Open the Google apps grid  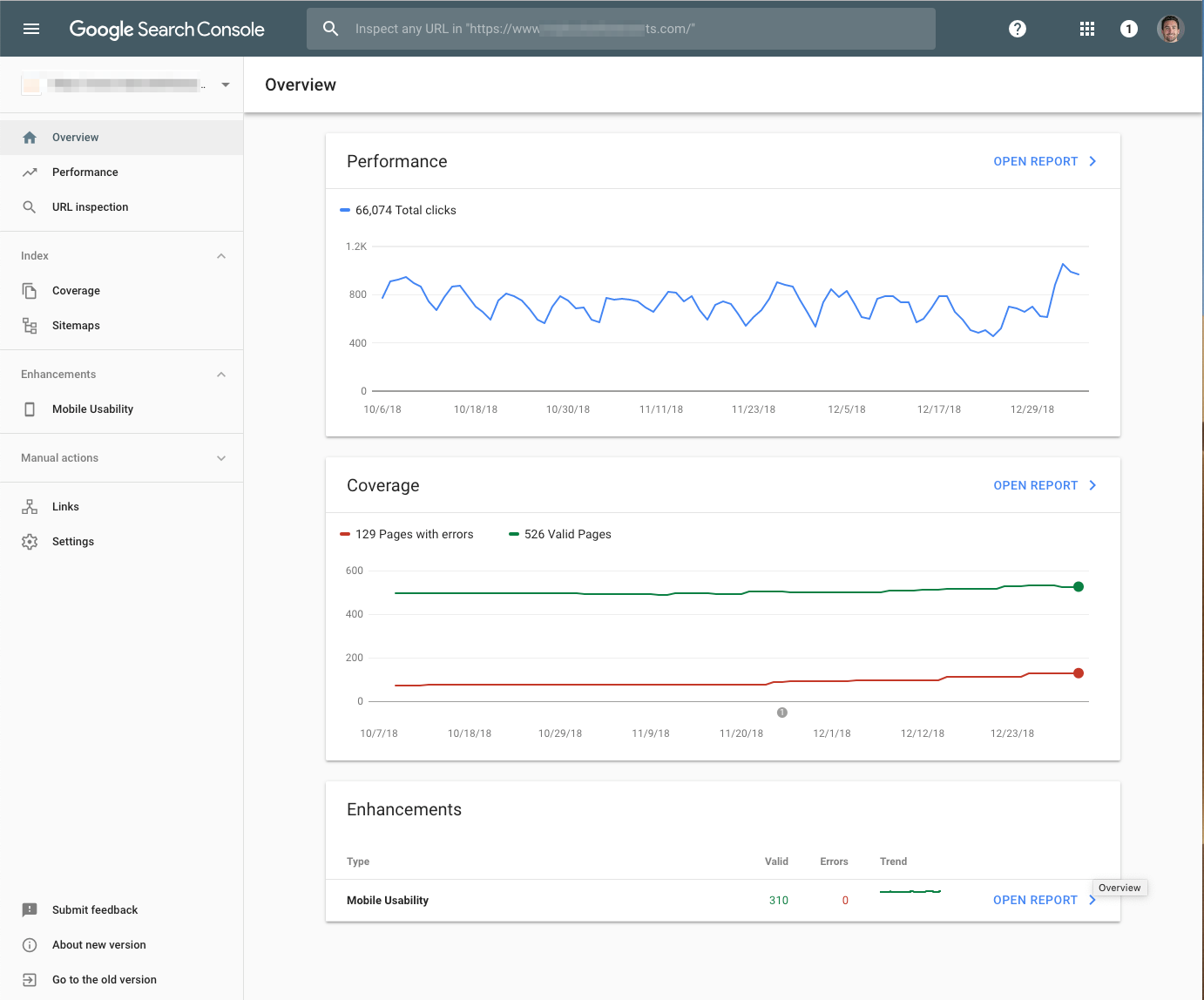[x=1087, y=29]
